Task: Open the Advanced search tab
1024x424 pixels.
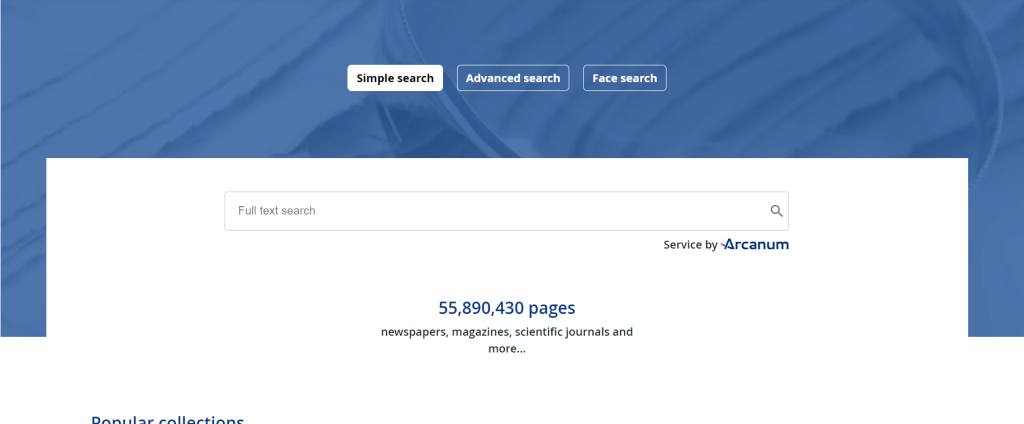Action: click(x=513, y=78)
